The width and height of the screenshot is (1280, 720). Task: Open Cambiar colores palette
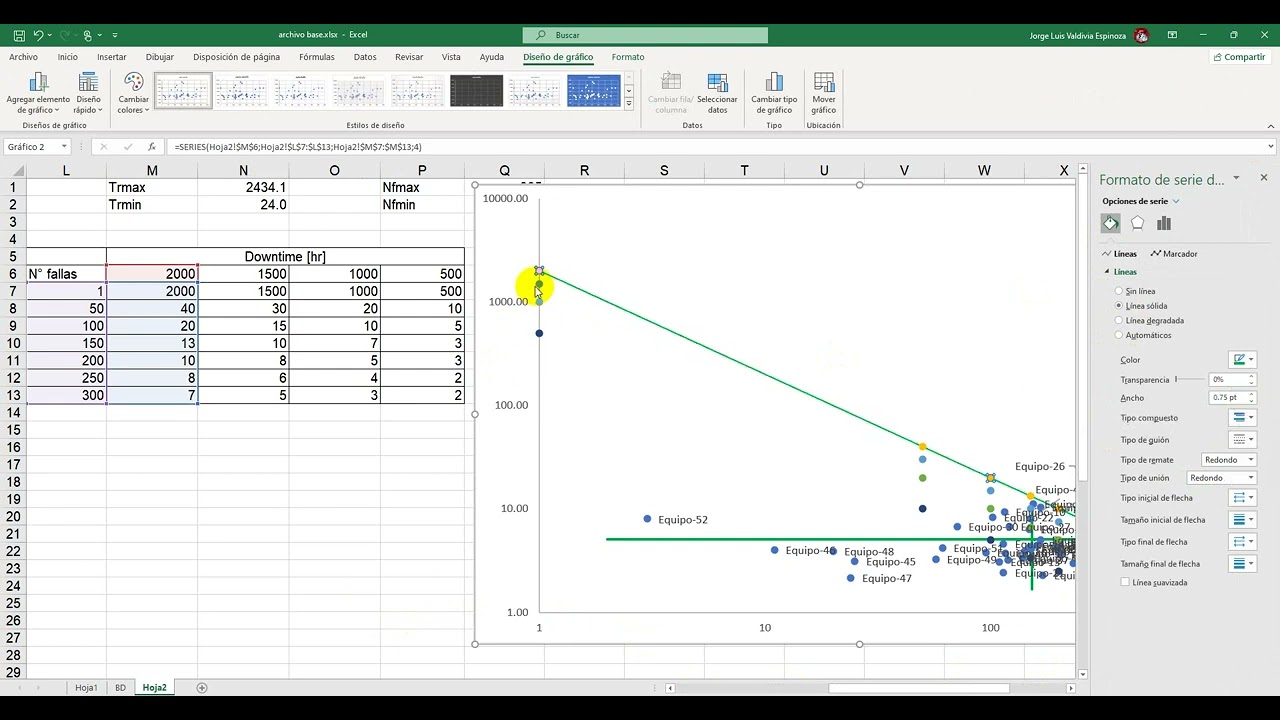[x=133, y=93]
